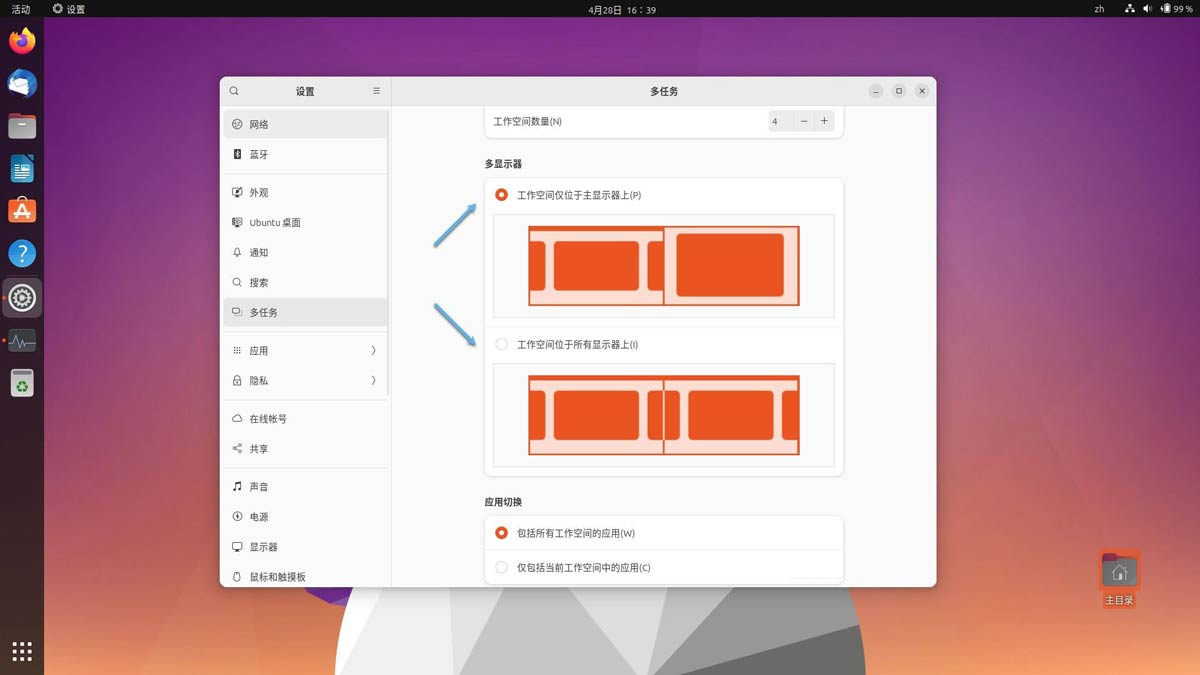Image resolution: width=1200 pixels, height=675 pixels.
Task: Open 电源 settings panel
Action: 305,517
